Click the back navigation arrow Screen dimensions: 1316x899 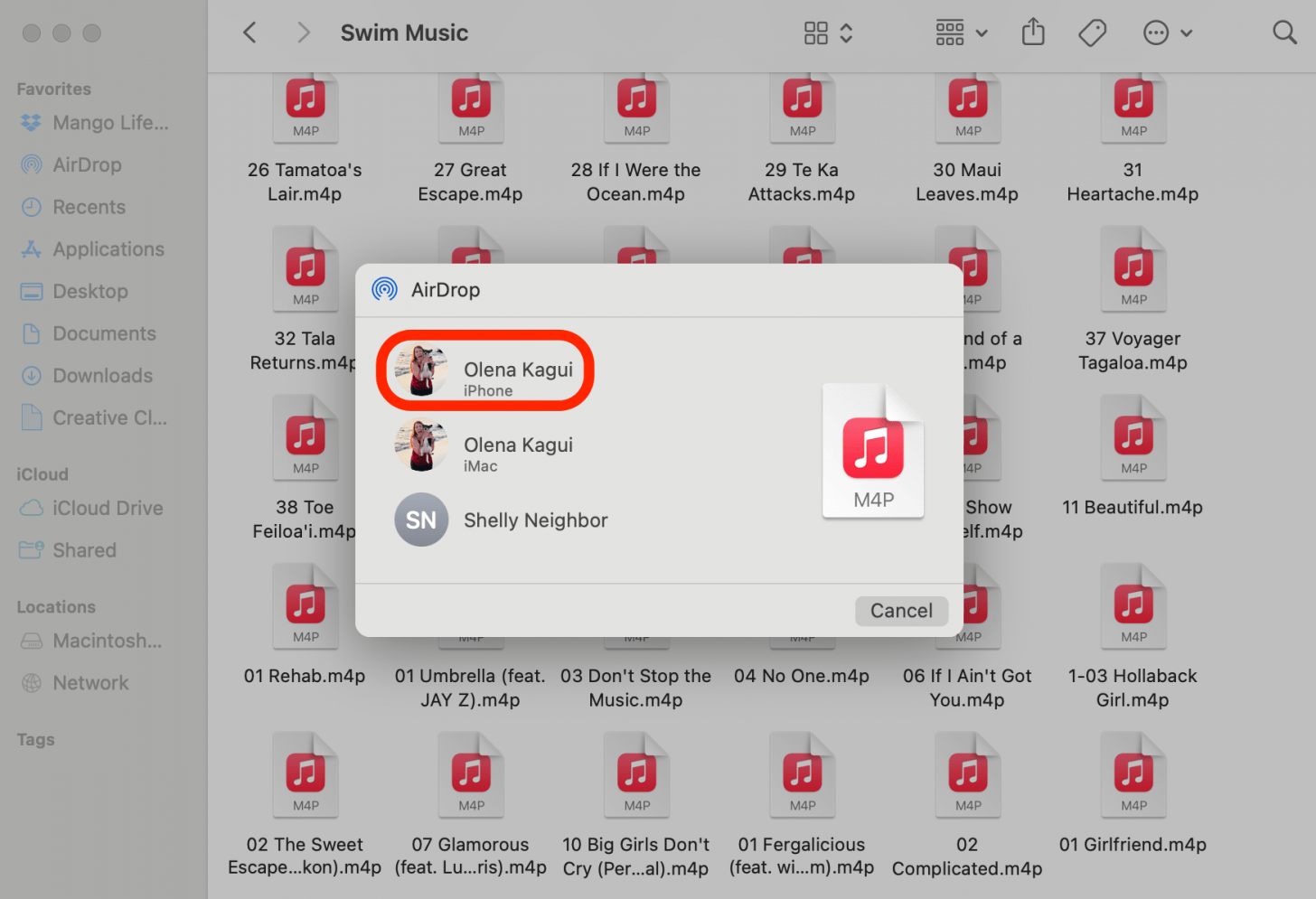249,33
